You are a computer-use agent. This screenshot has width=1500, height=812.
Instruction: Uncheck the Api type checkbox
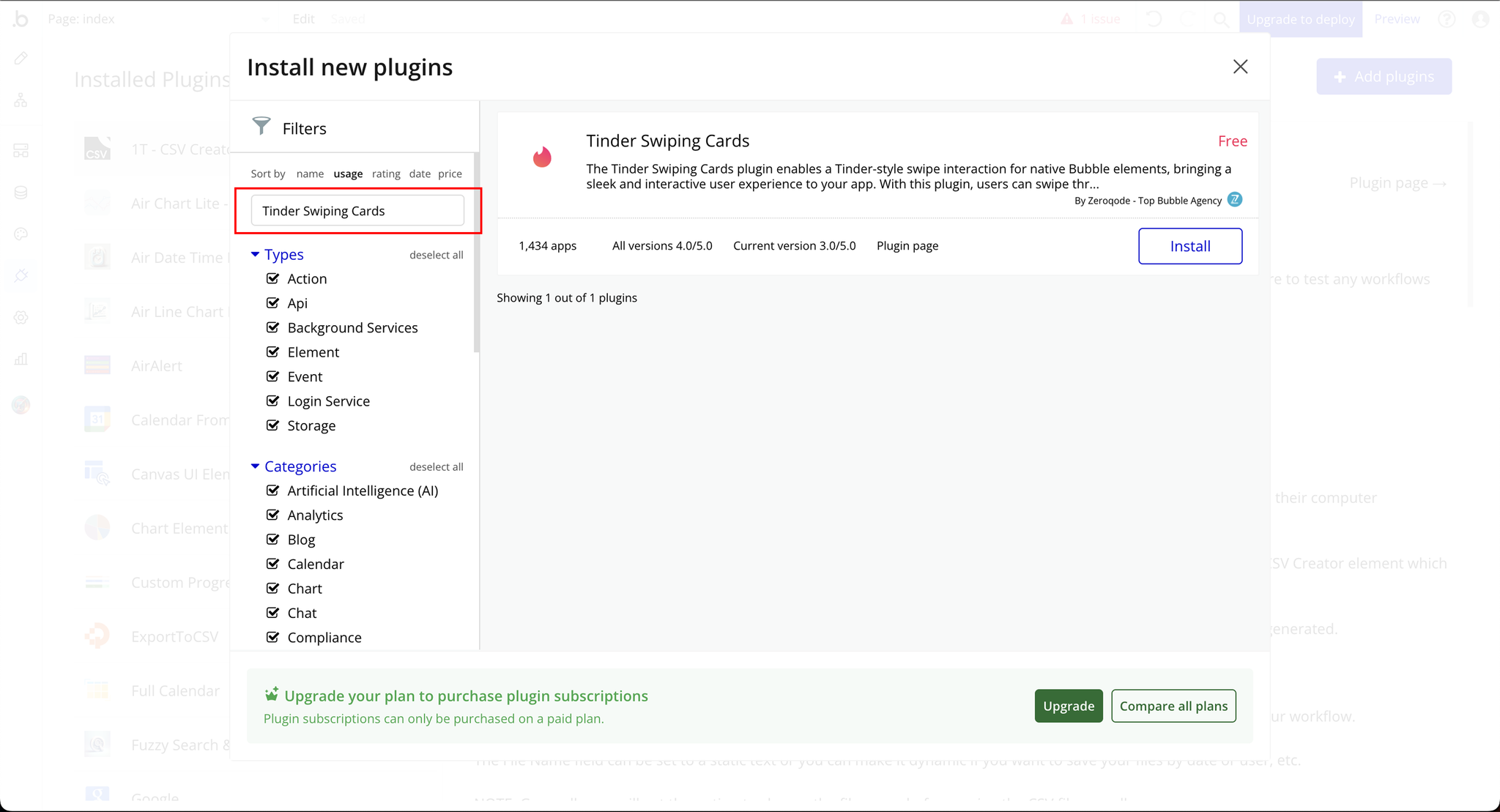(272, 303)
